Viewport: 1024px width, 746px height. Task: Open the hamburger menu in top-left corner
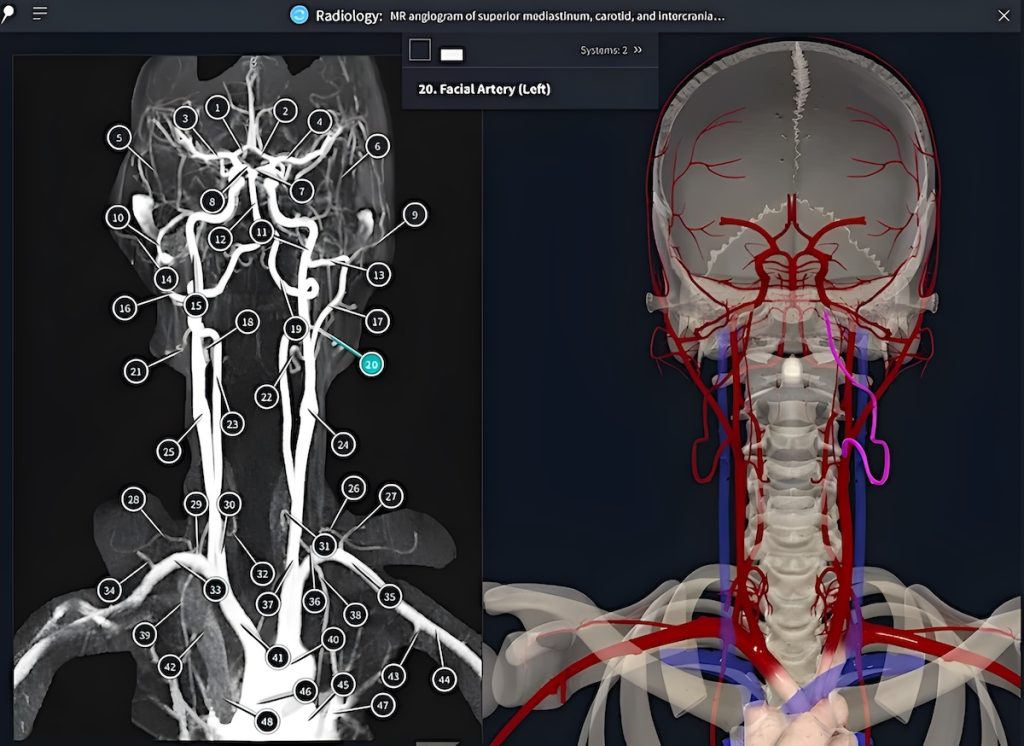38,15
